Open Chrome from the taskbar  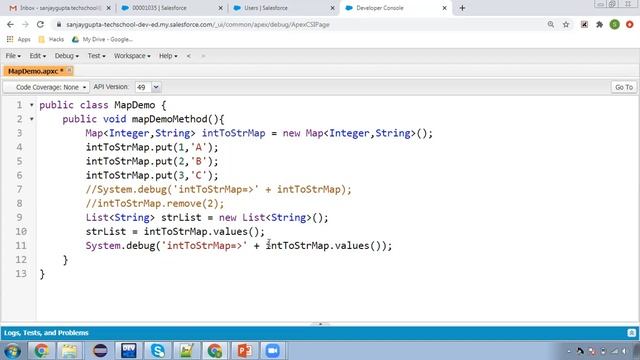point(41,351)
